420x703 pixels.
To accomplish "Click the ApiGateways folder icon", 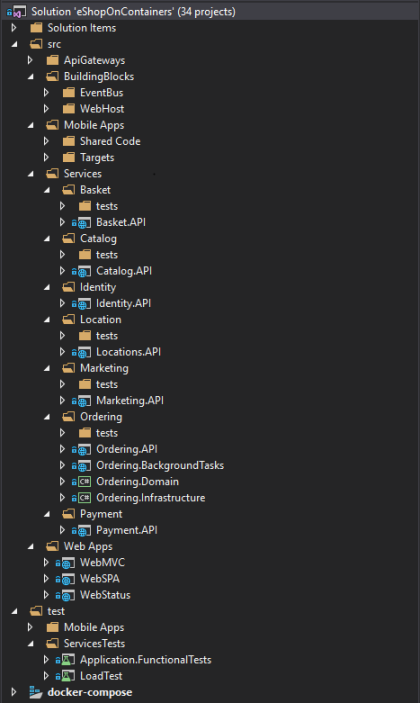I will 52,60.
